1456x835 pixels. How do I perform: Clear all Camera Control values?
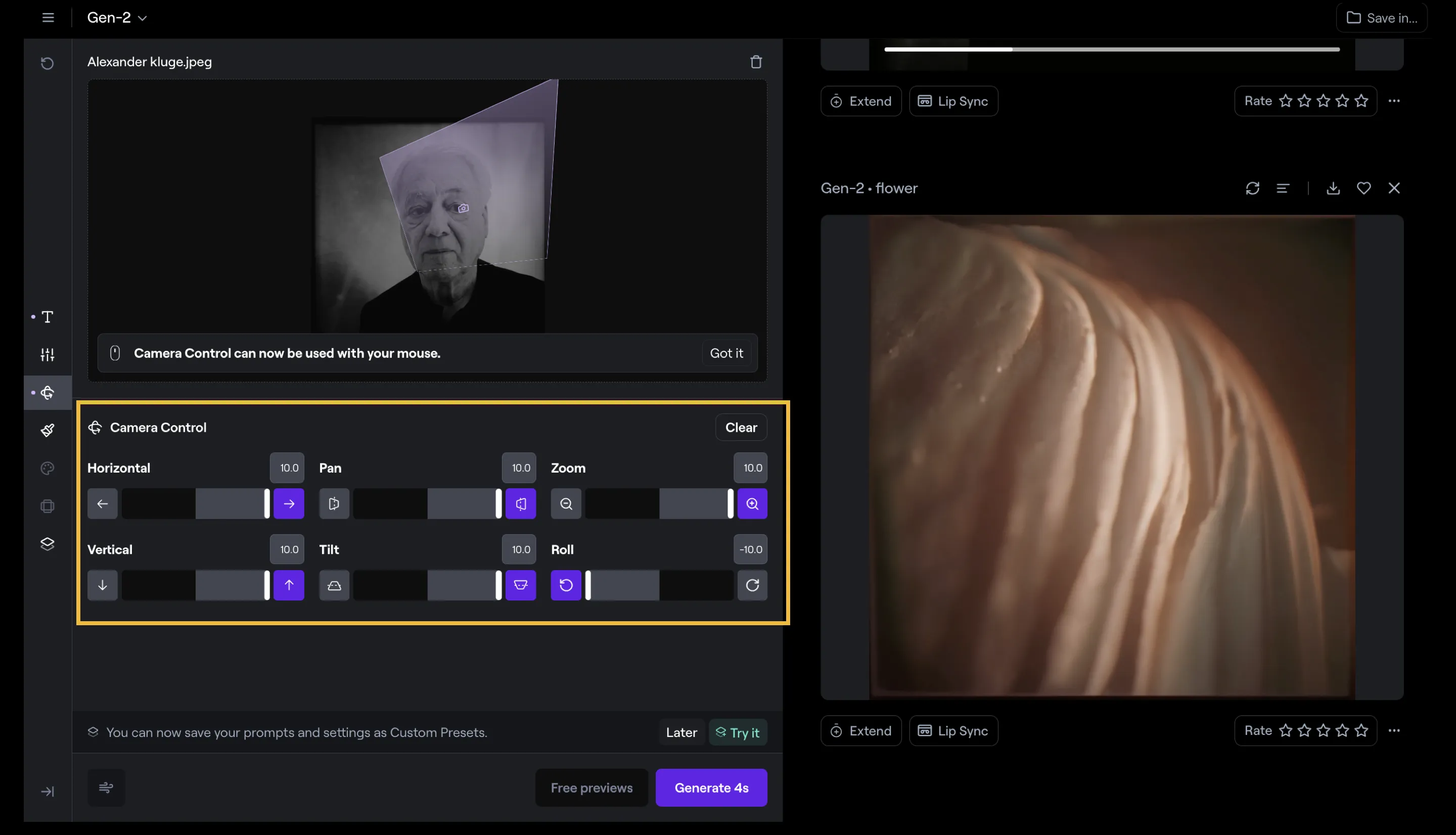(x=741, y=427)
